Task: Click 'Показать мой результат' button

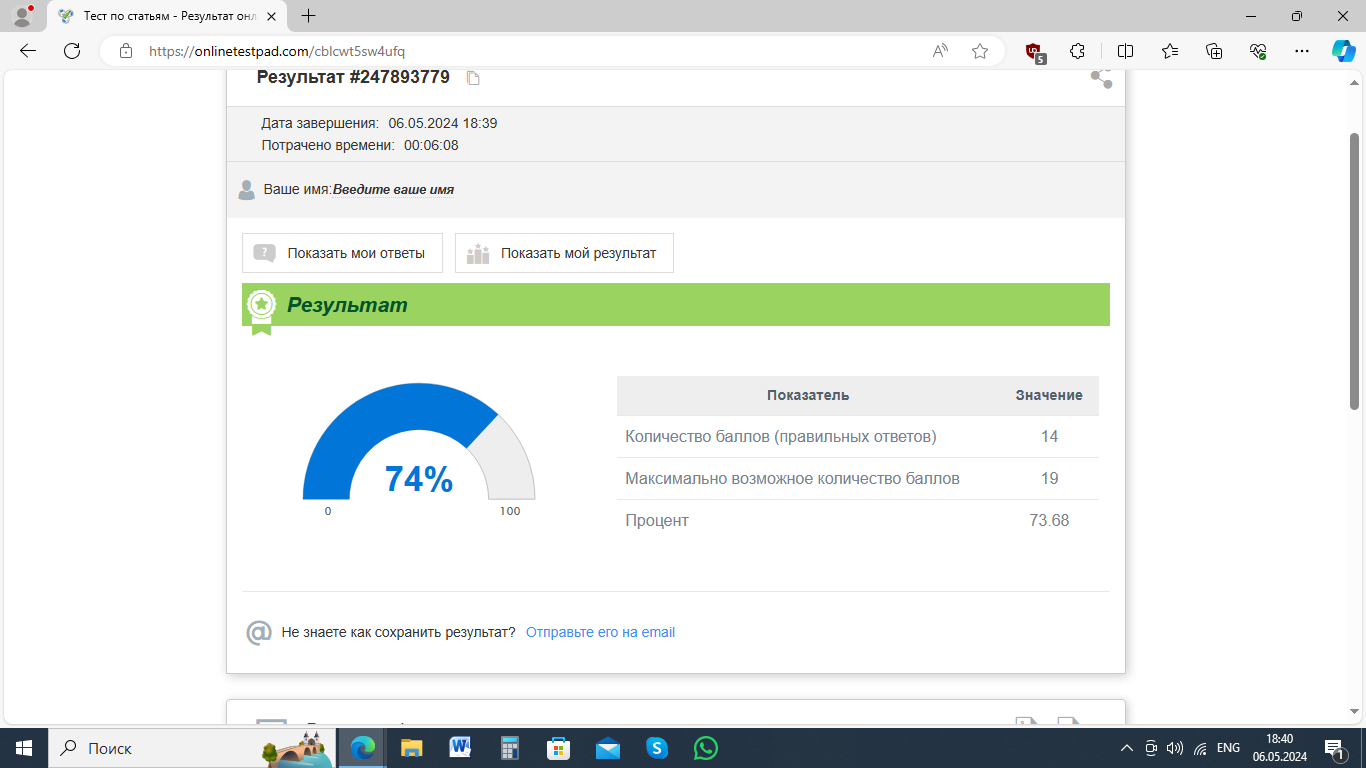Action: click(x=564, y=253)
